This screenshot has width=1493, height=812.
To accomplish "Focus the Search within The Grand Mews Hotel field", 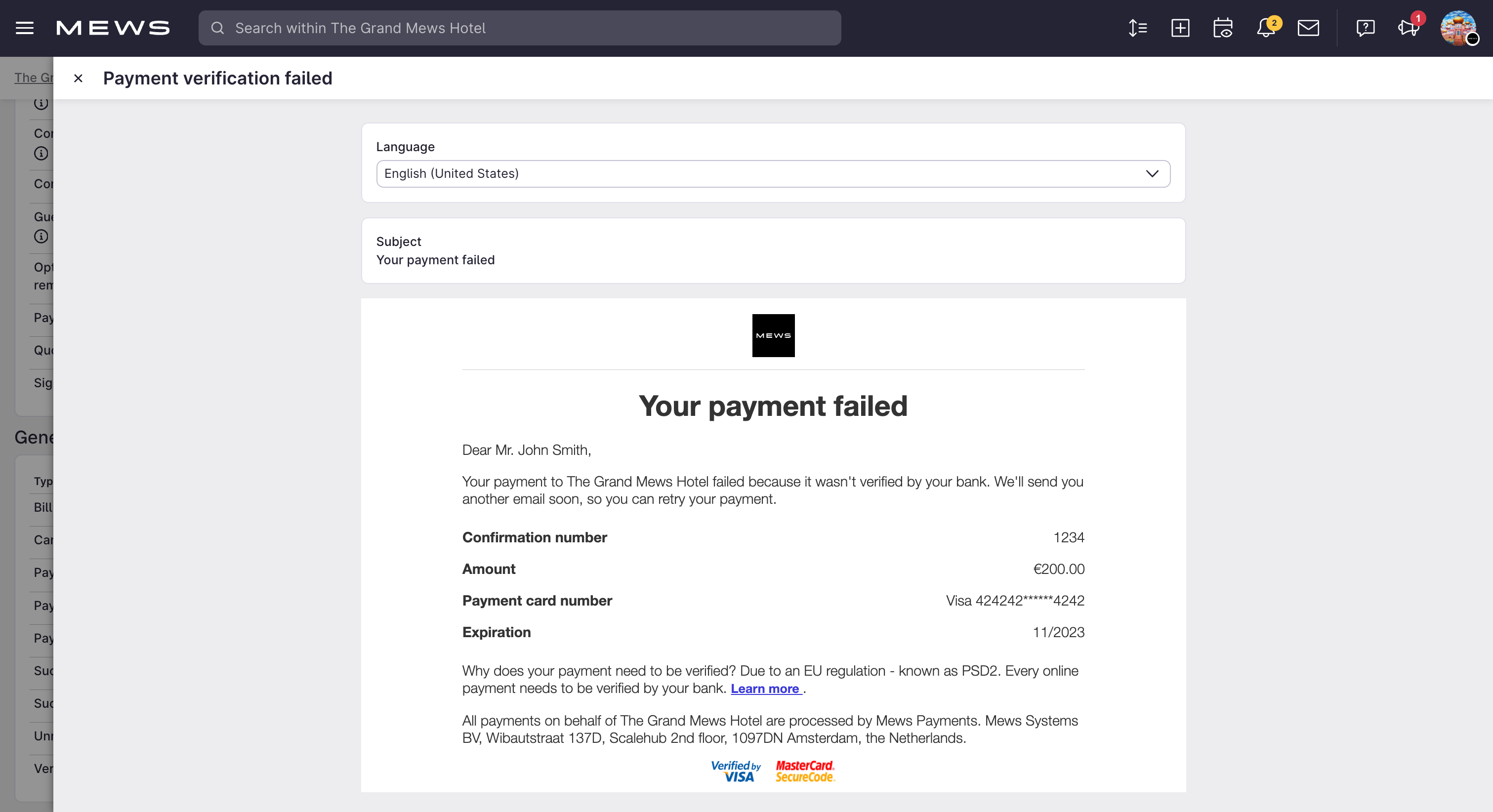I will (519, 28).
